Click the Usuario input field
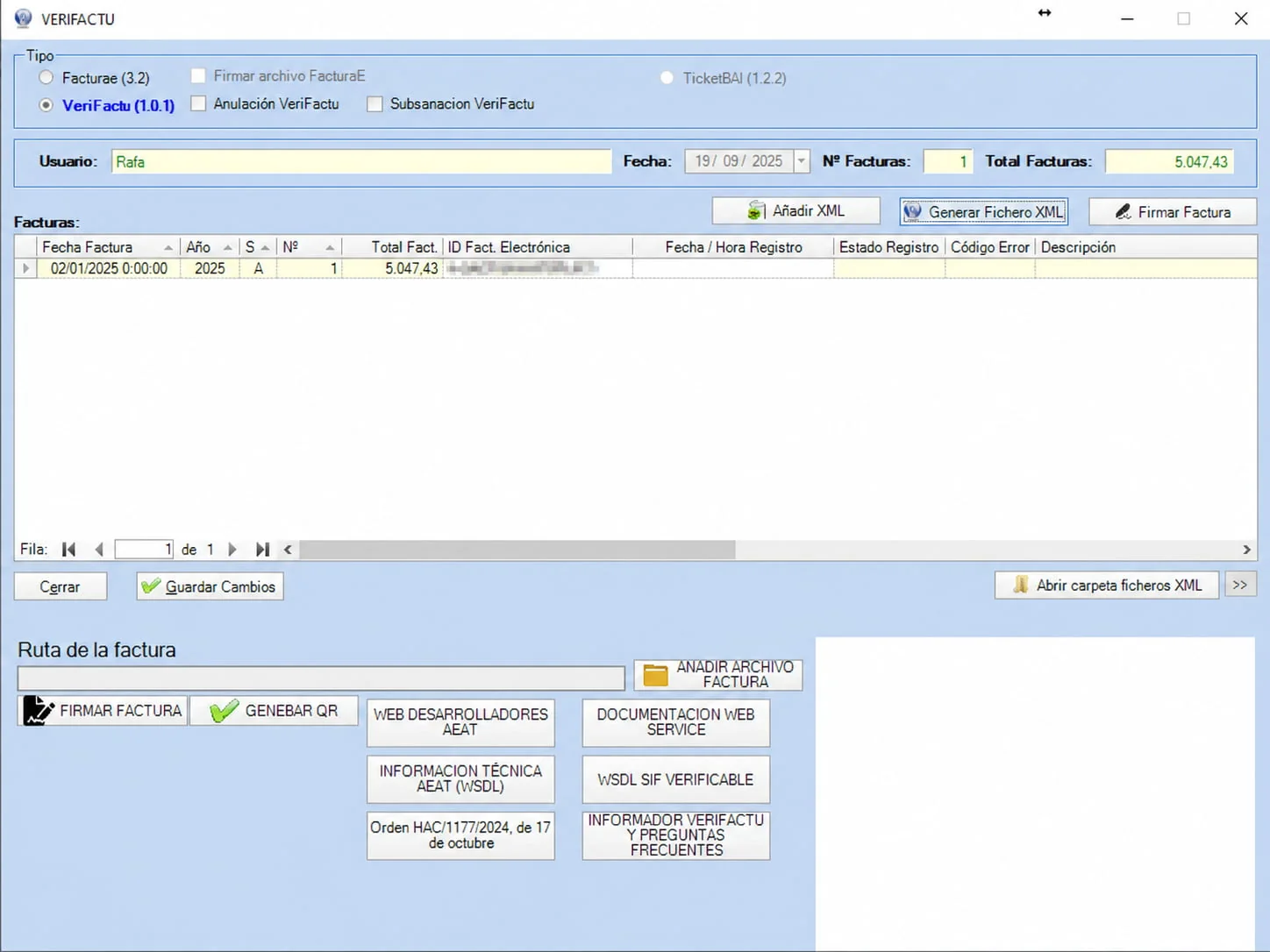Screen dimensions: 1270x952 tap(361, 161)
